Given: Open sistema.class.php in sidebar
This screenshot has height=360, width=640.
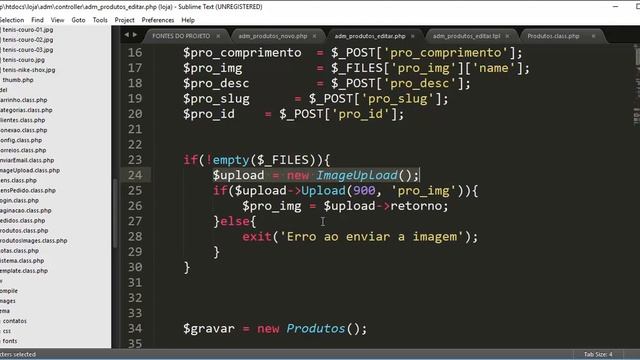Looking at the screenshot, I should (x=22, y=260).
